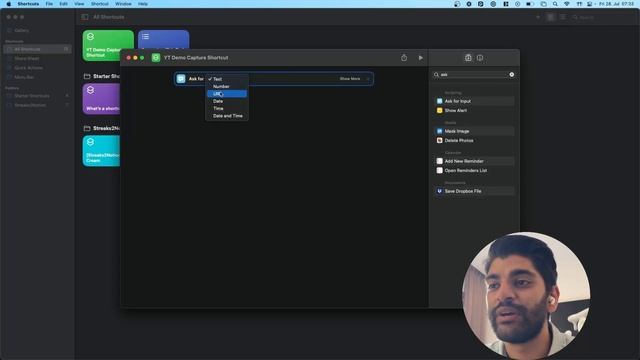The height and width of the screenshot is (360, 640).
Task: Open the Shortcuts app menu
Action: (28, 4)
